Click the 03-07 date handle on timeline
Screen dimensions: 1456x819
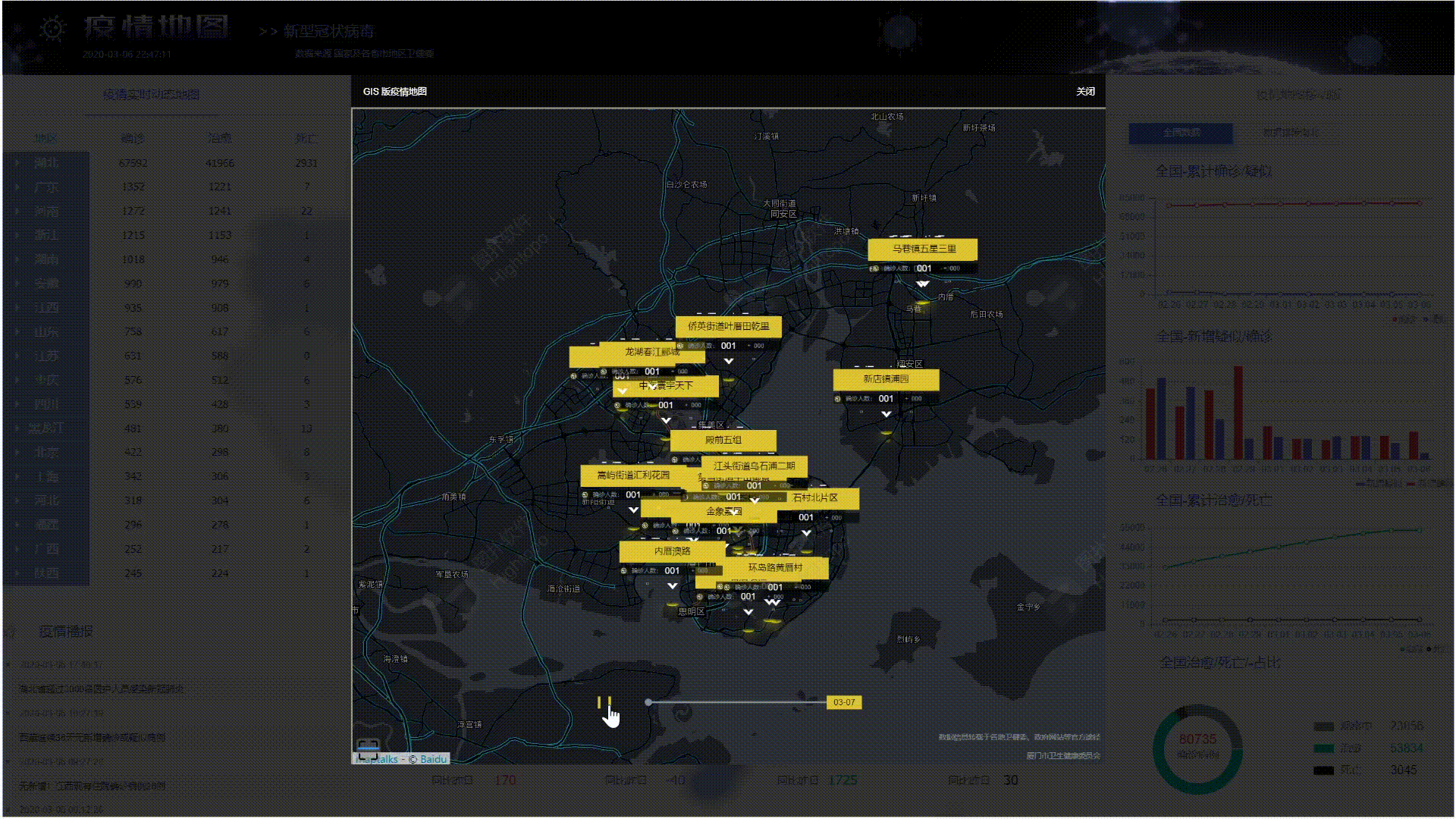coord(843,702)
